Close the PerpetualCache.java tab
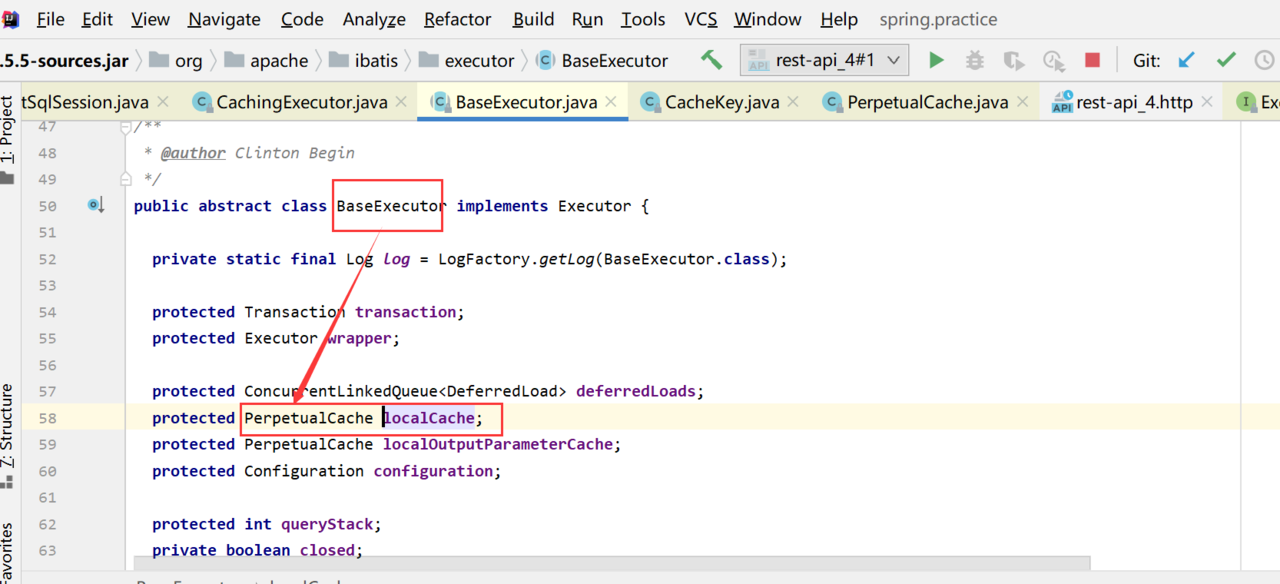Viewport: 1280px width, 584px height. point(1022,101)
